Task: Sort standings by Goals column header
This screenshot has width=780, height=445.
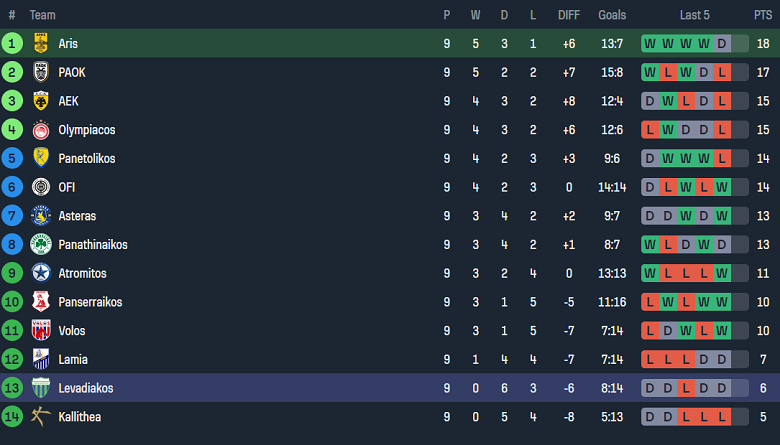Action: (x=612, y=15)
